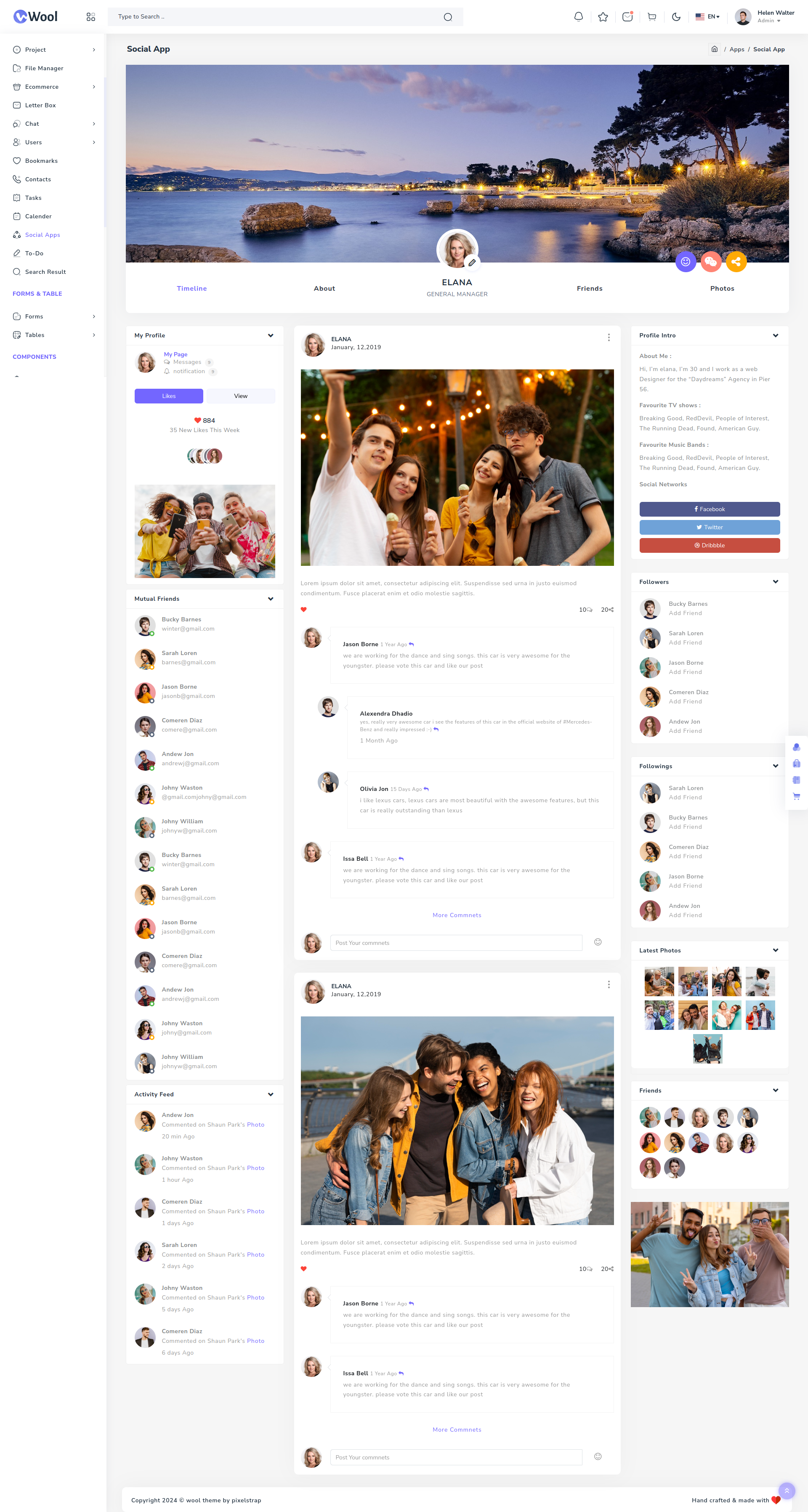Collapse the My Profile panel
The width and height of the screenshot is (808, 1512).
[271, 336]
